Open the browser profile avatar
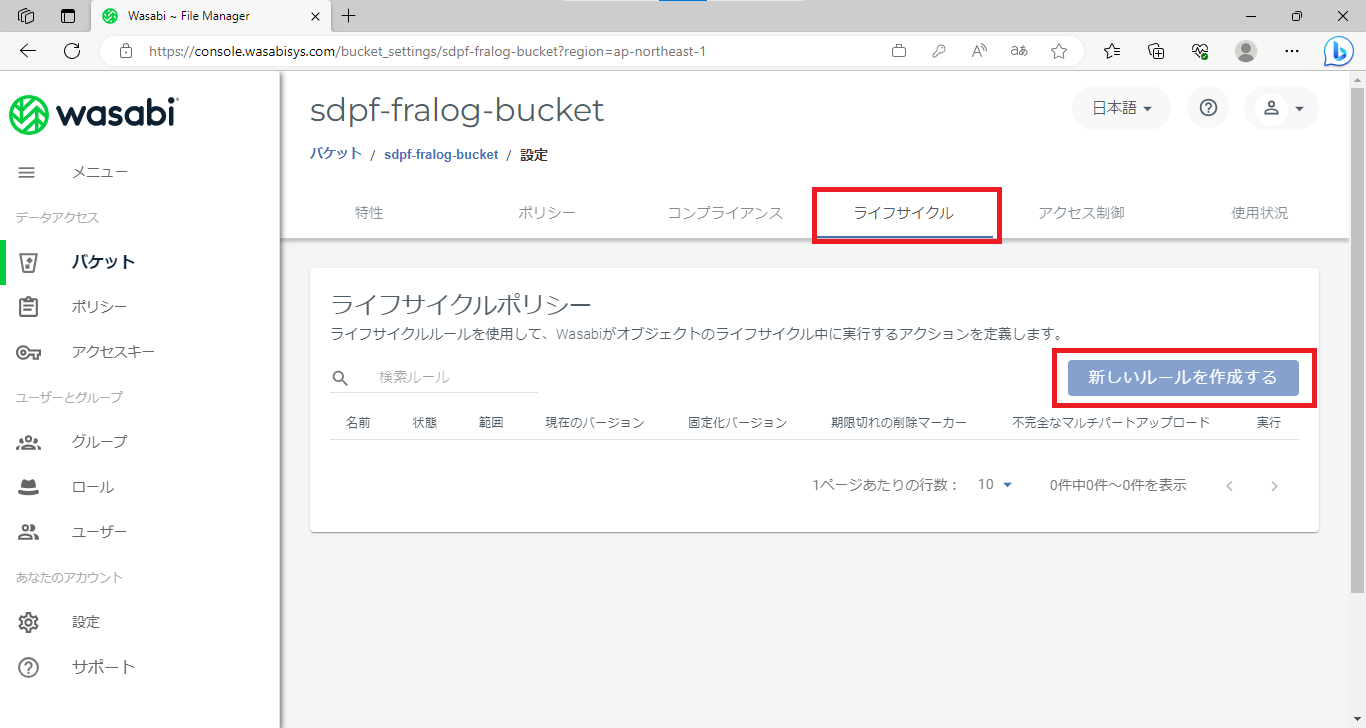The height and width of the screenshot is (728, 1366). coord(1246,51)
